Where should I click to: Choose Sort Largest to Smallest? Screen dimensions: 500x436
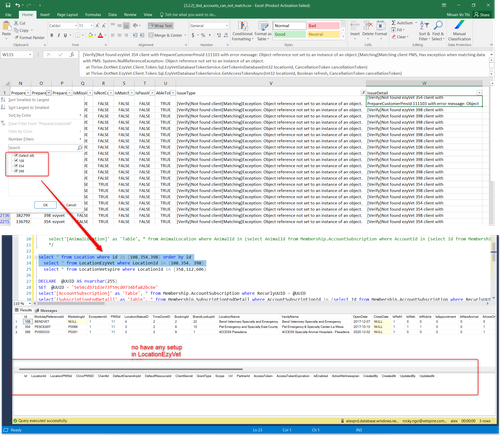[29, 107]
